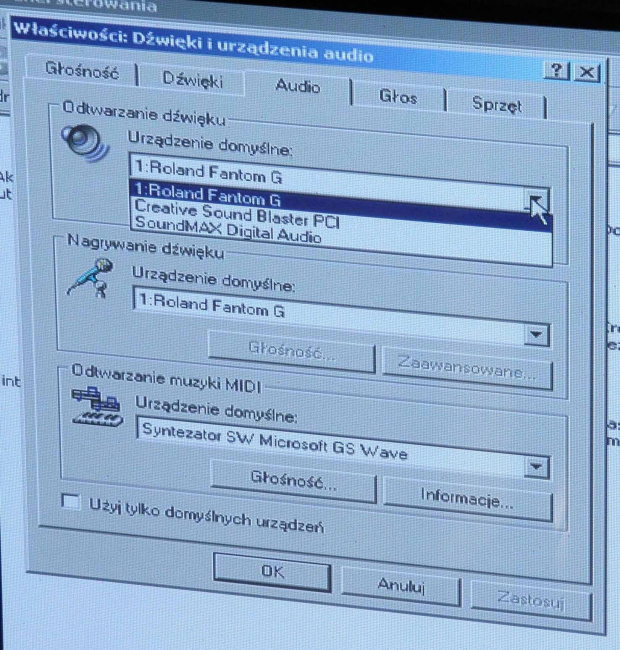The width and height of the screenshot is (620, 650).
Task: Click the Zaawansowane button
Action: coord(467,368)
